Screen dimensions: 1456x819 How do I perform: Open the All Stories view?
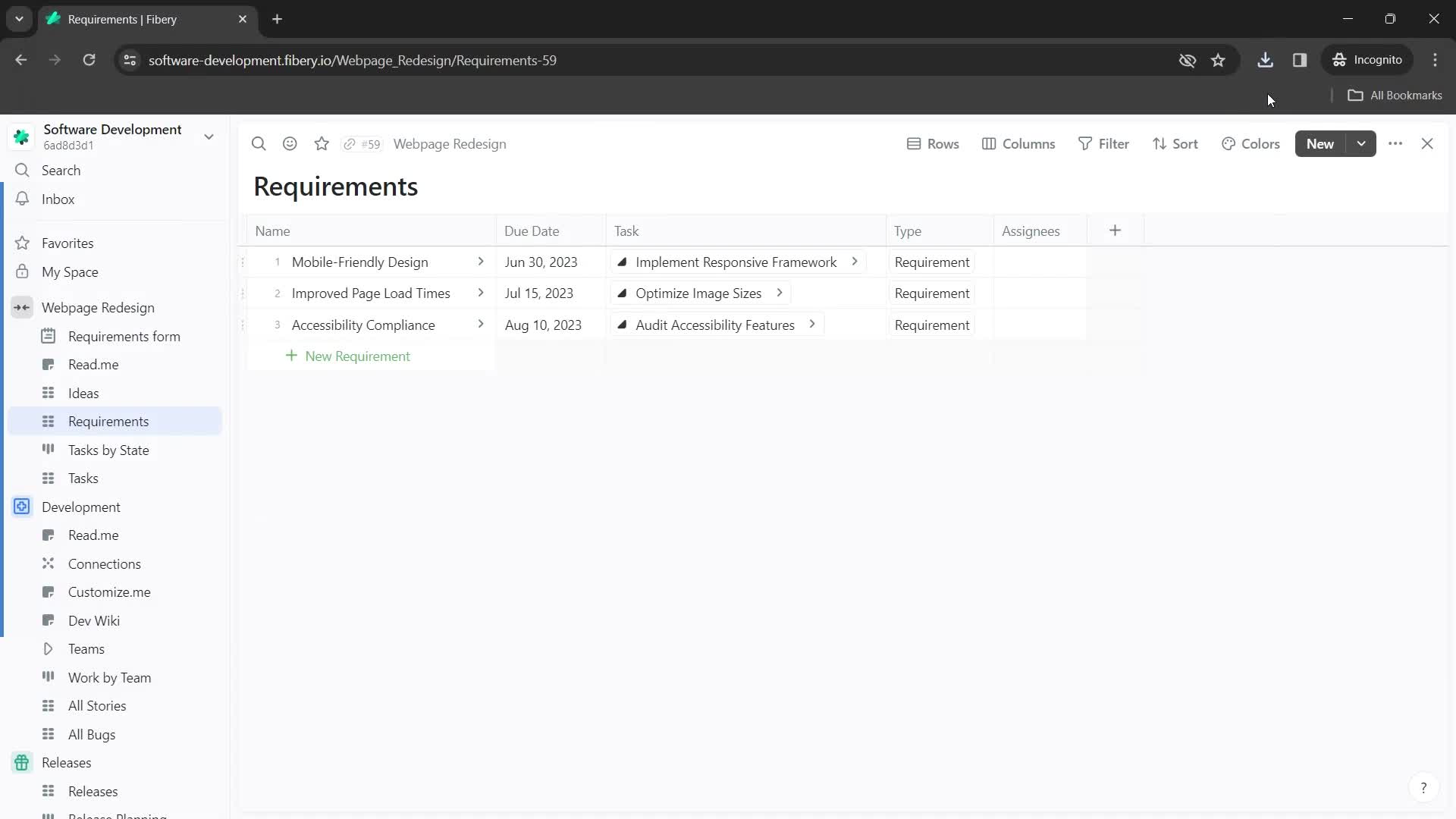(115, 706)
